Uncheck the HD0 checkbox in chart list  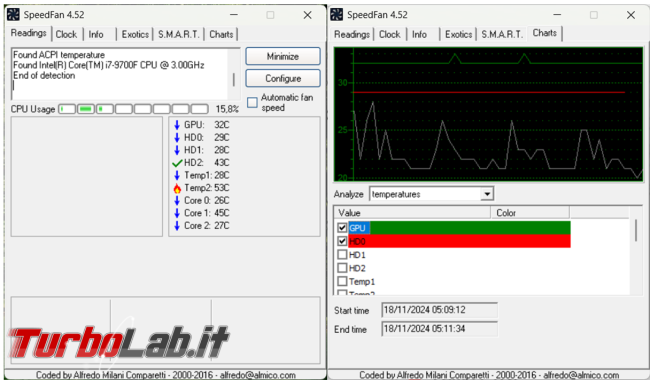[x=342, y=241]
